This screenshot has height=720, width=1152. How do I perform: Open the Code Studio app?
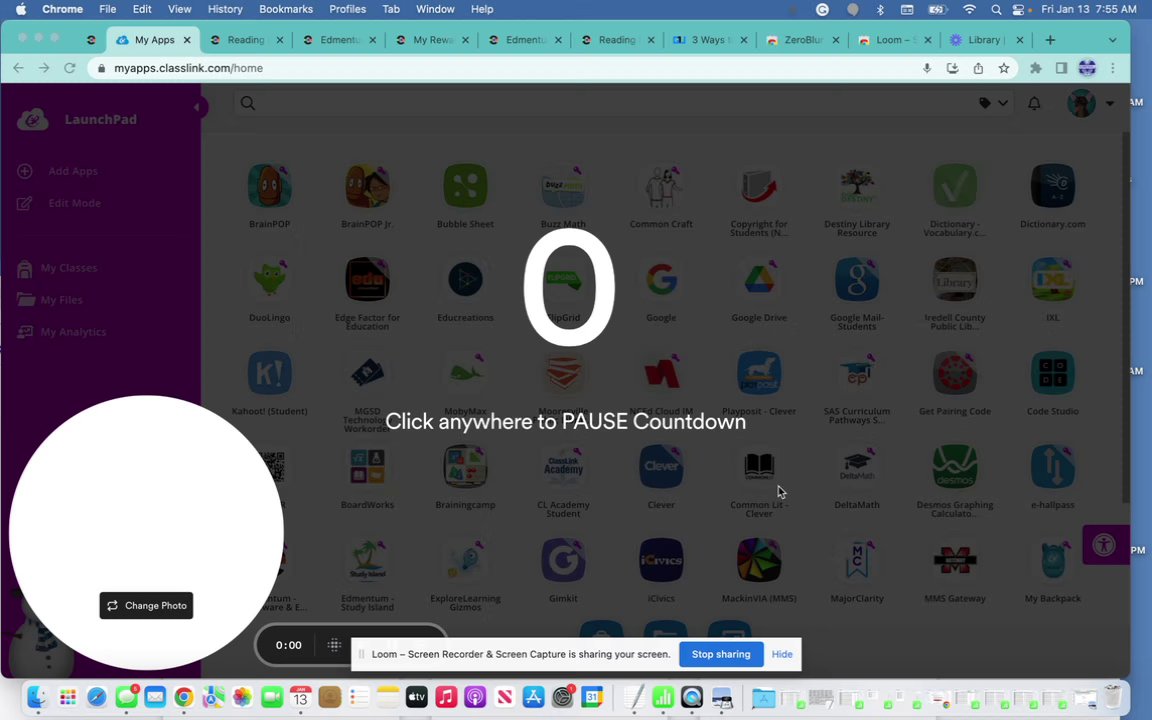coord(1053,373)
